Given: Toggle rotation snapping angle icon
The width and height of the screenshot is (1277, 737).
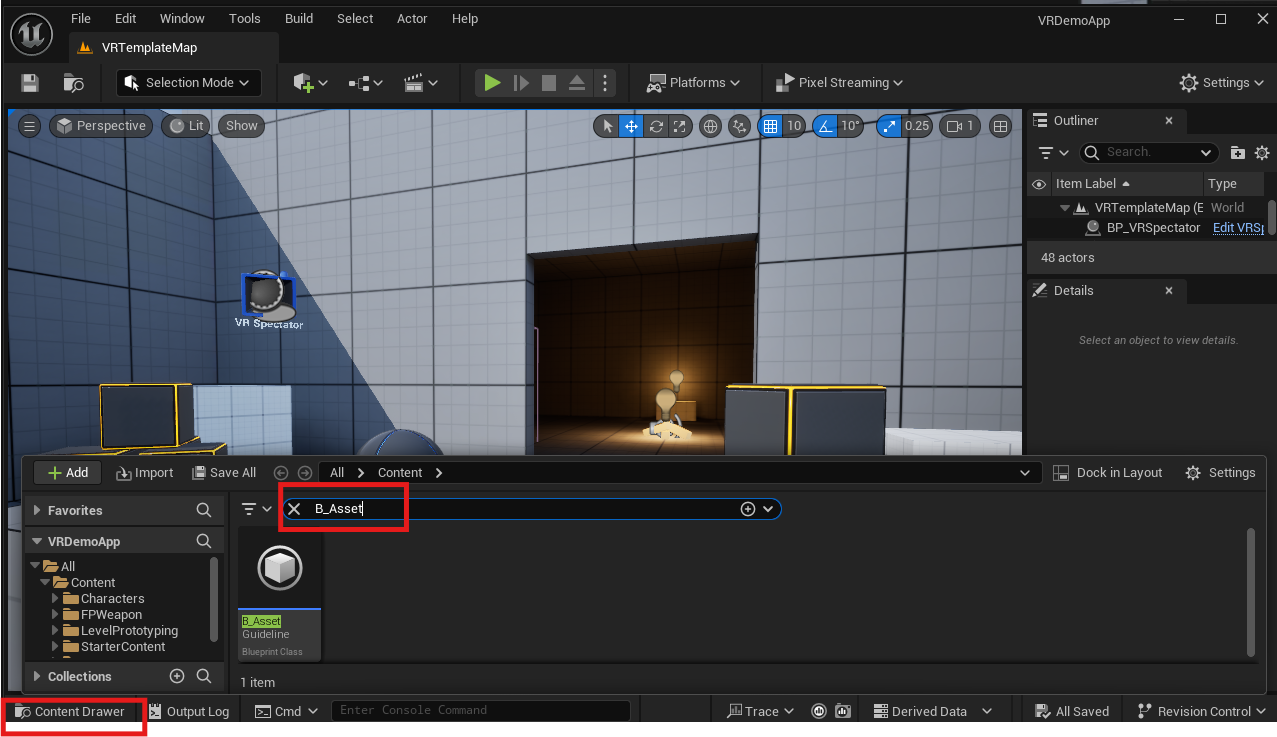Looking at the screenshot, I should click(825, 126).
